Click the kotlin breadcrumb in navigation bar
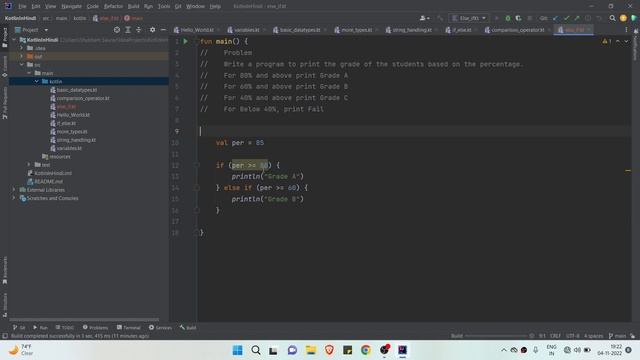The width and height of the screenshot is (640, 360). coord(80,18)
